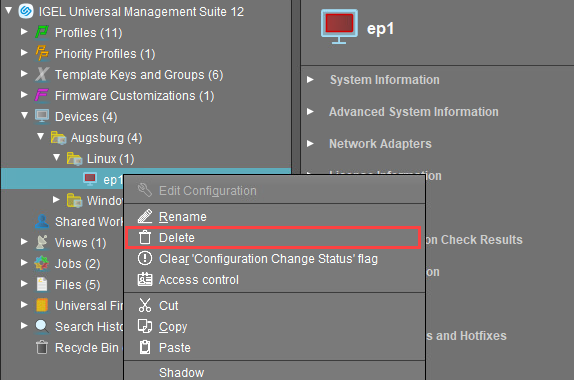
Task: Click the green Profiles icon
Action: 42,32
